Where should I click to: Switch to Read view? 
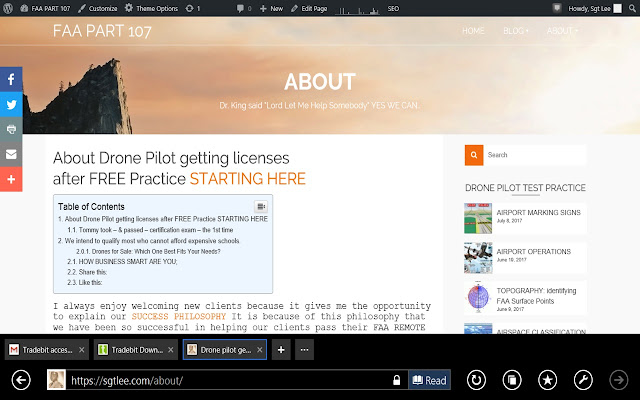coord(429,380)
